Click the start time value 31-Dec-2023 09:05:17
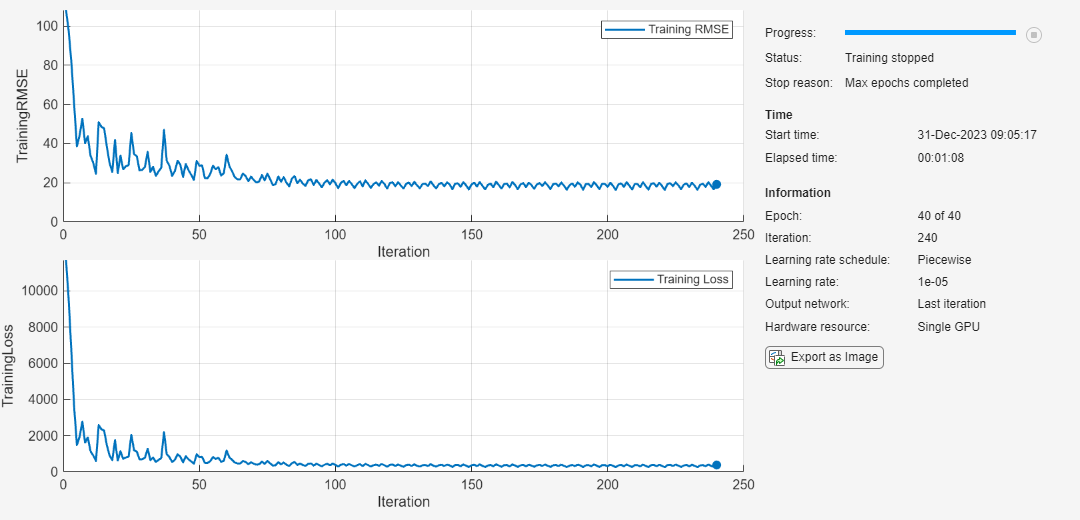The image size is (1080, 520). (x=976, y=135)
